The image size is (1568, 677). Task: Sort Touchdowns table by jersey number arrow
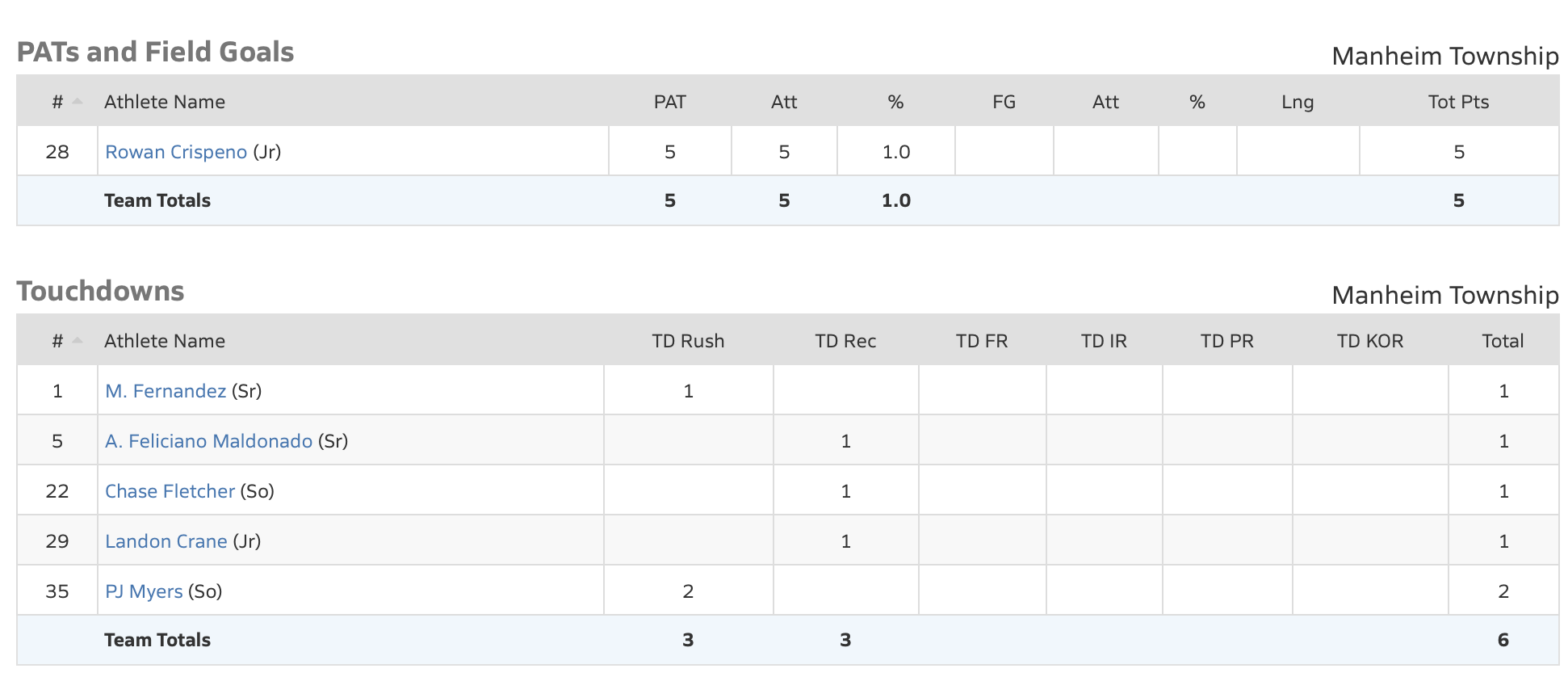coord(77,341)
